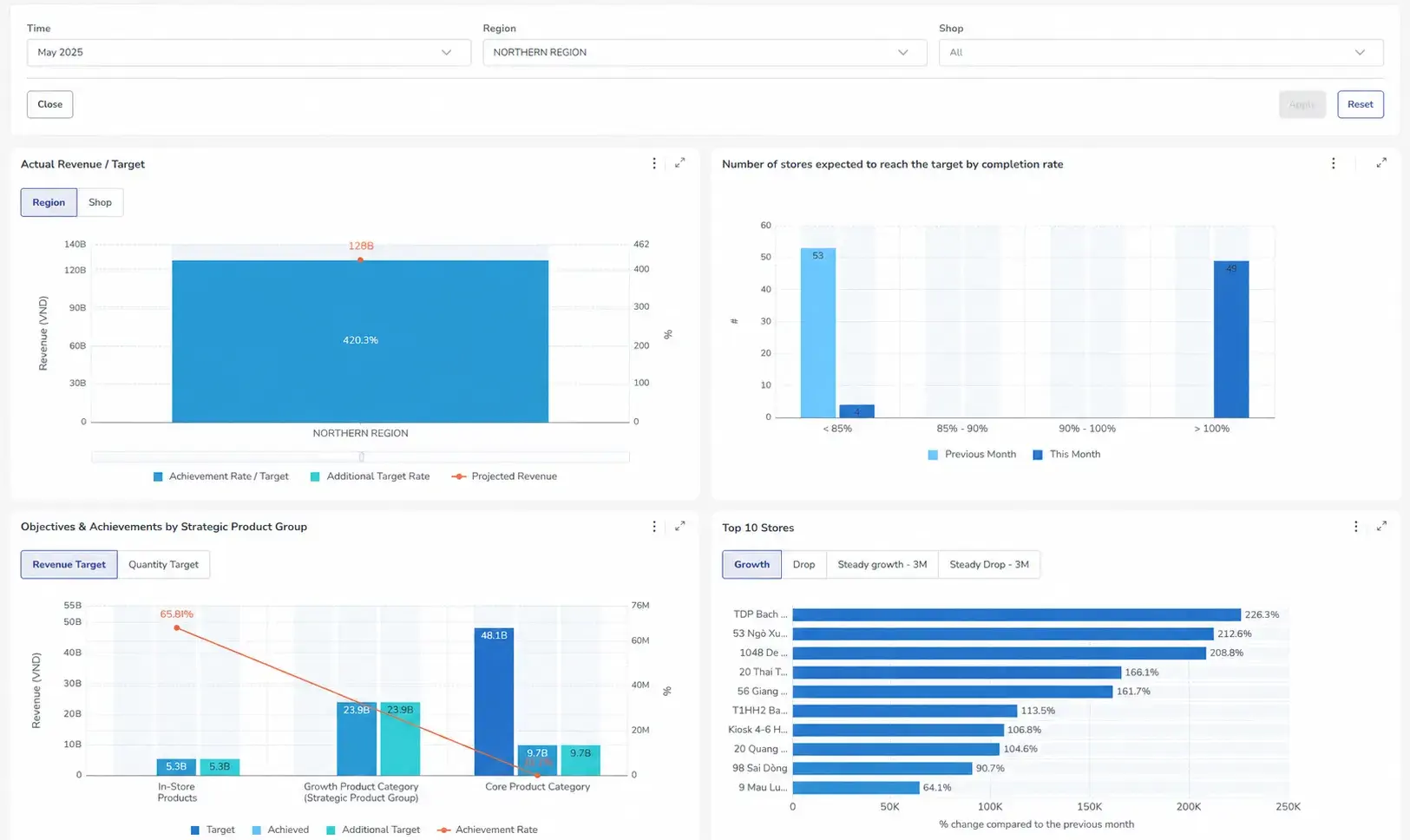The height and width of the screenshot is (840, 1410).
Task: Expand Actual Revenue / Target chart fullscreen
Action: (x=680, y=162)
